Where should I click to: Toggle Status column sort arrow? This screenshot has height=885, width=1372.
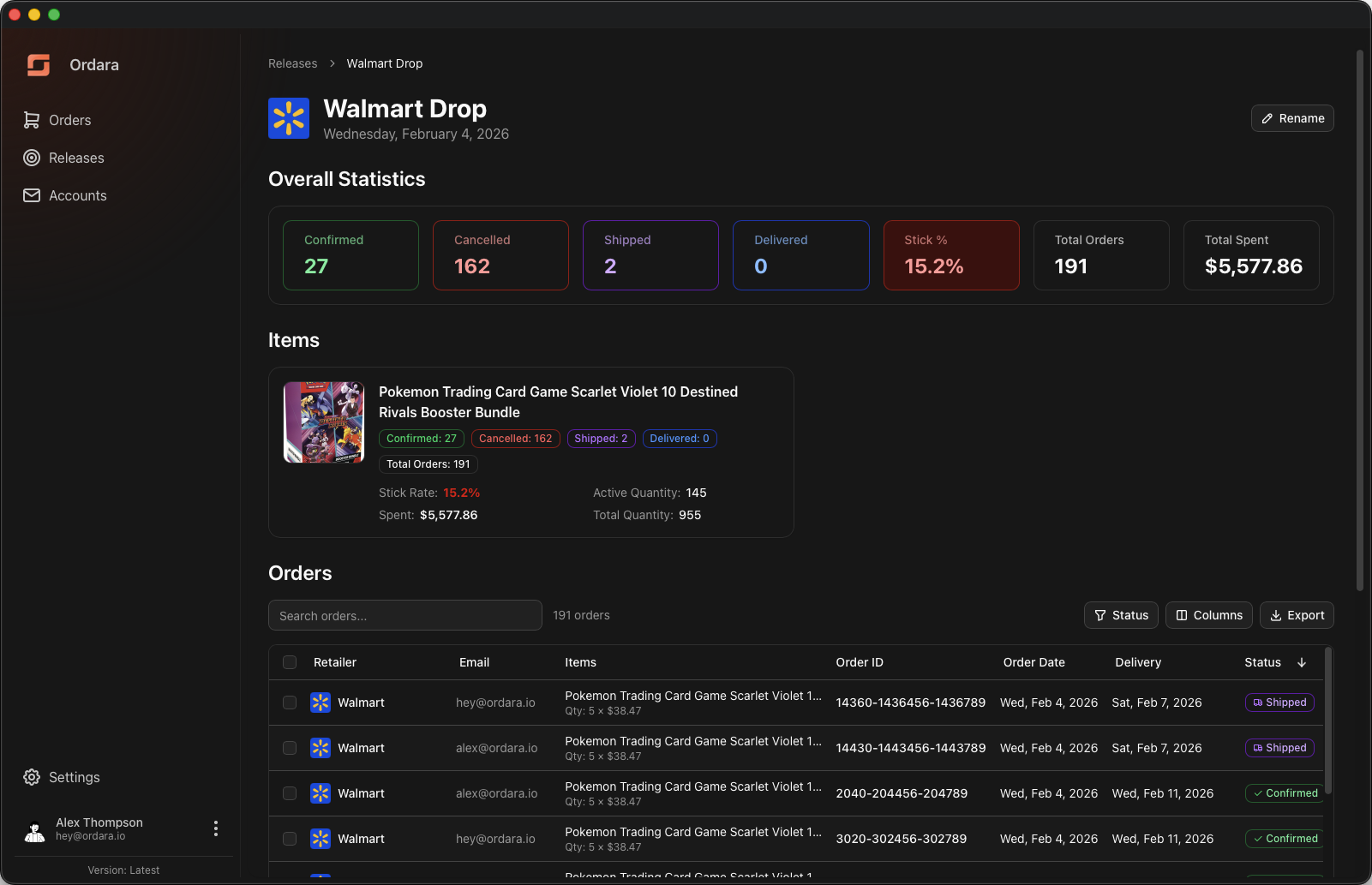coord(1302,662)
